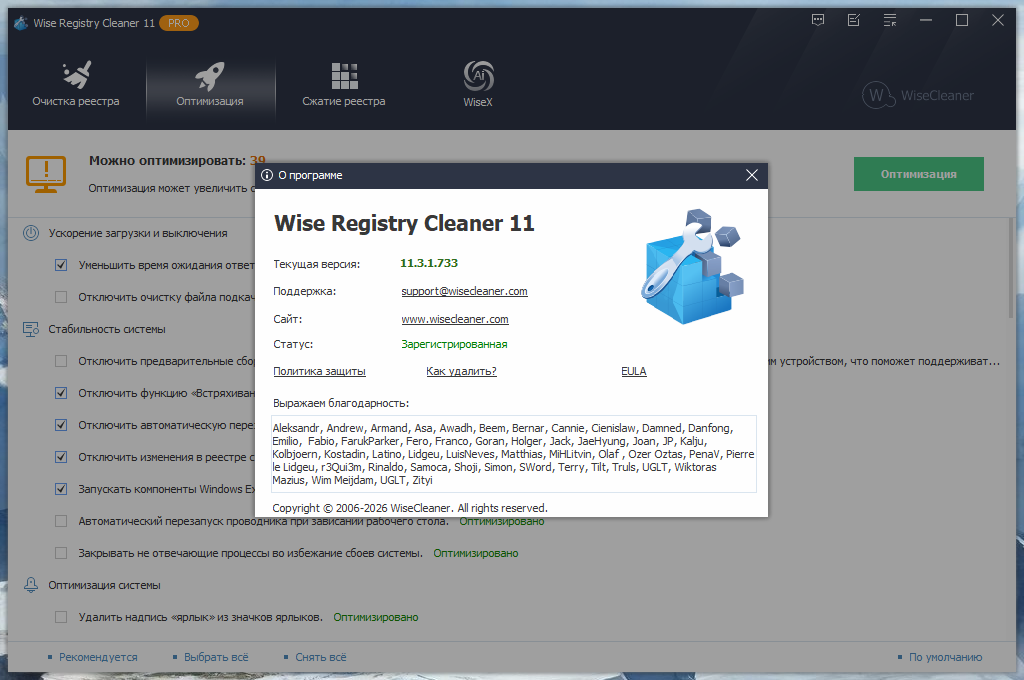Click the notes/edit icon in title bar
The image size is (1024, 680).
(853, 20)
